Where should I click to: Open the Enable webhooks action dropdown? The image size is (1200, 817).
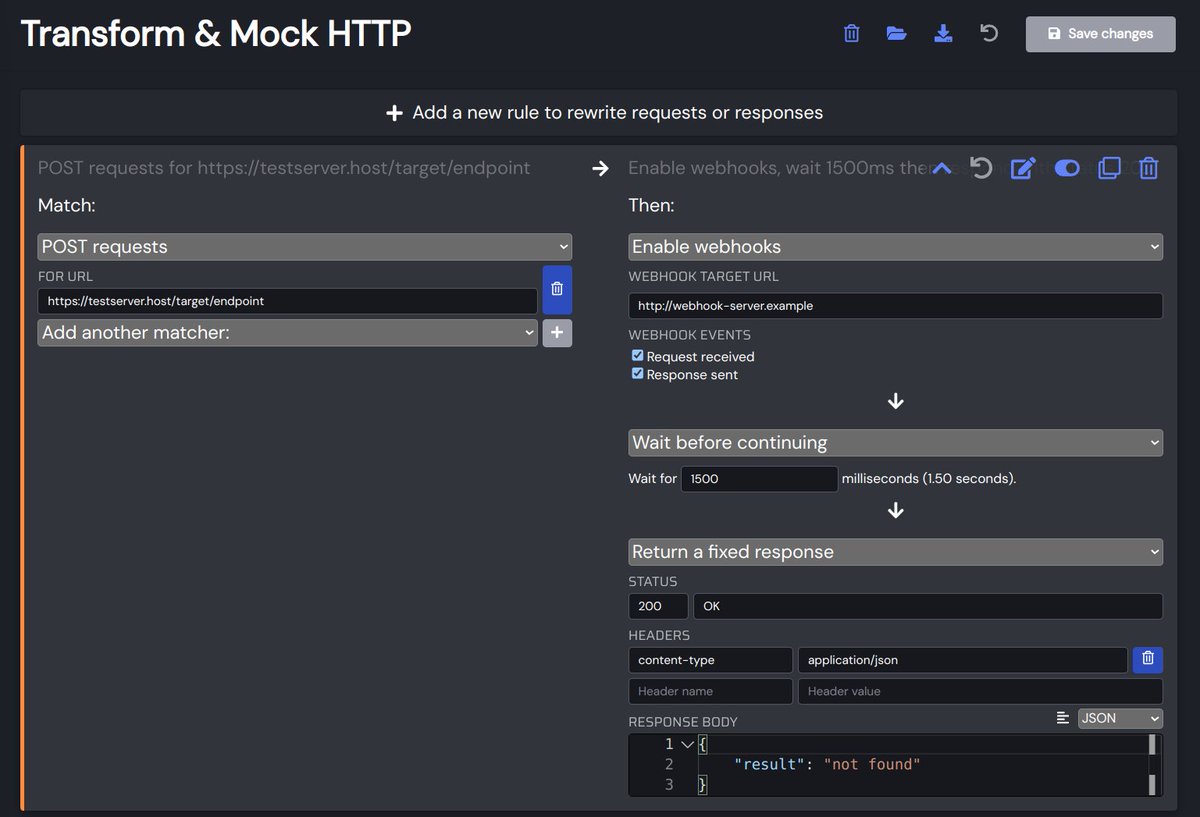(895, 246)
